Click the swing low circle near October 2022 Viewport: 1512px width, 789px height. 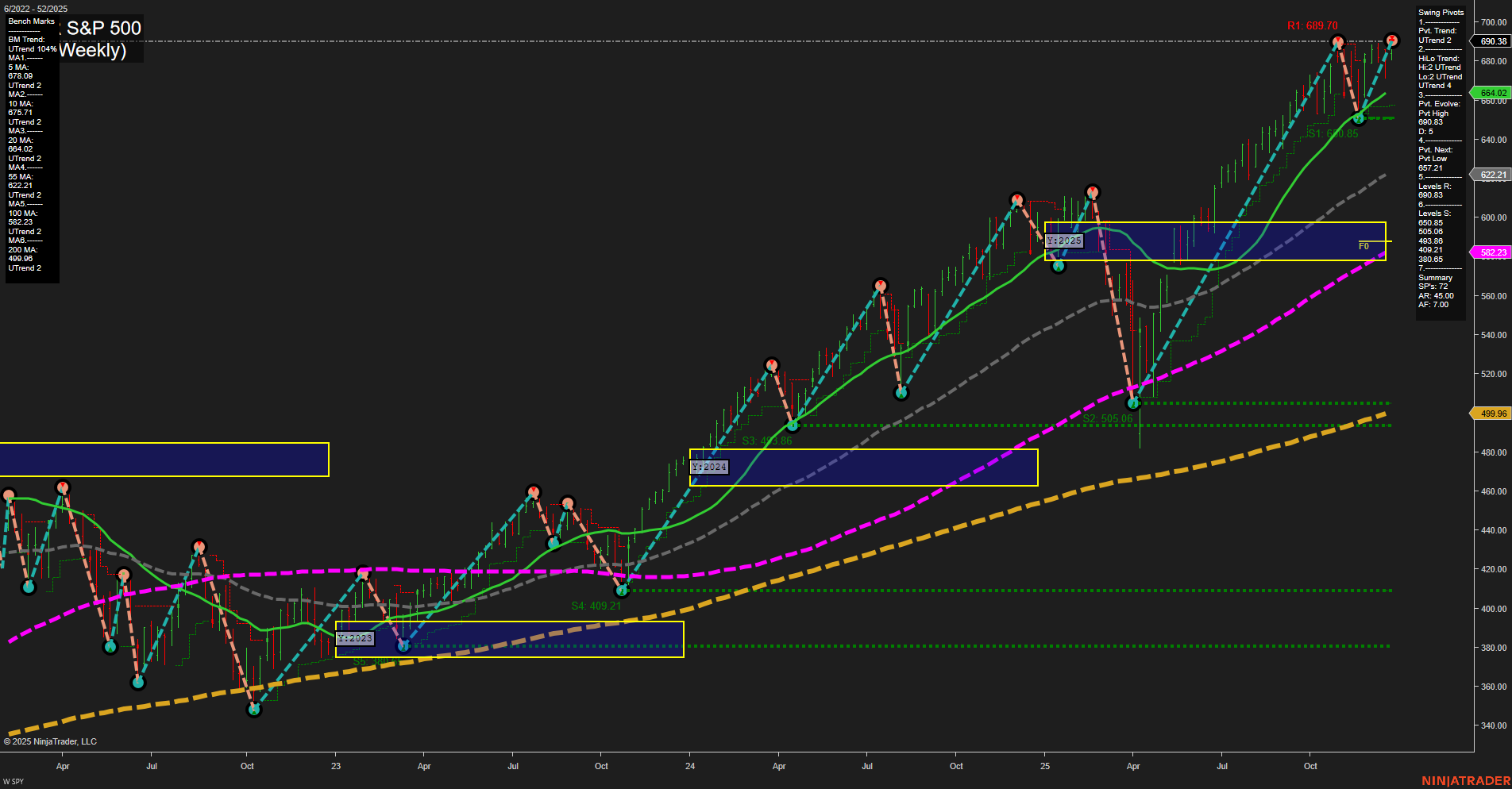click(253, 709)
